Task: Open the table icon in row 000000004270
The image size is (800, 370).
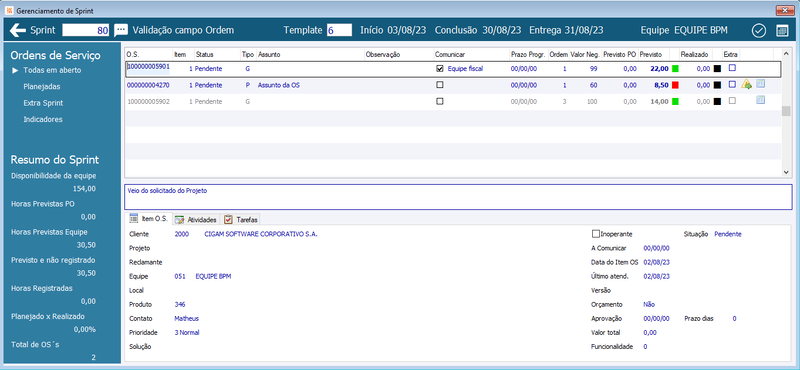Action: (x=760, y=84)
